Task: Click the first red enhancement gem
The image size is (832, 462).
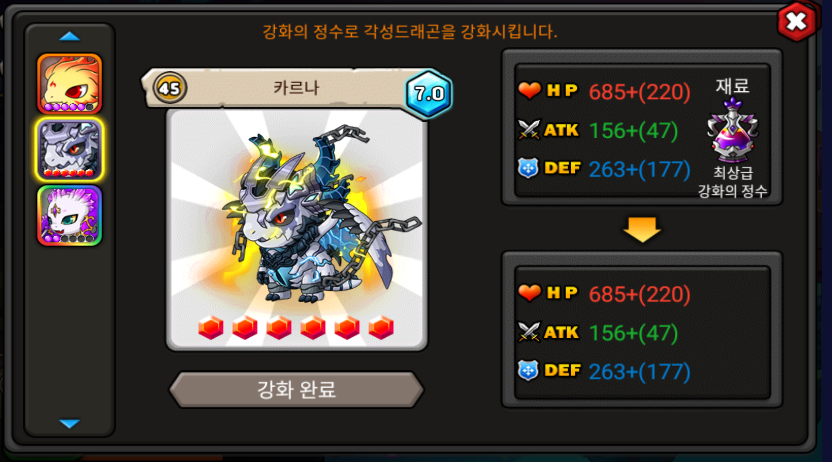Action: point(211,328)
